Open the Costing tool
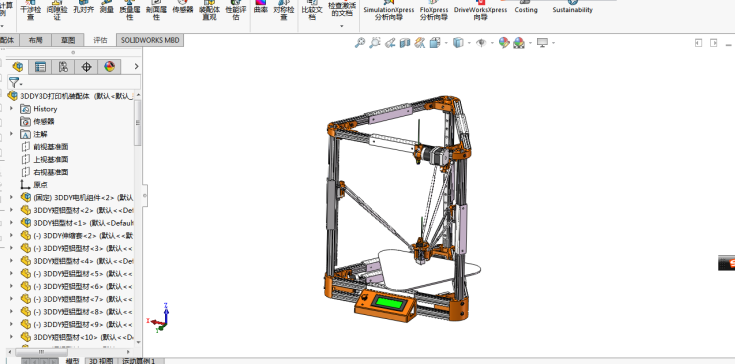Image resolution: width=735 pixels, height=364 pixels. click(x=526, y=7)
